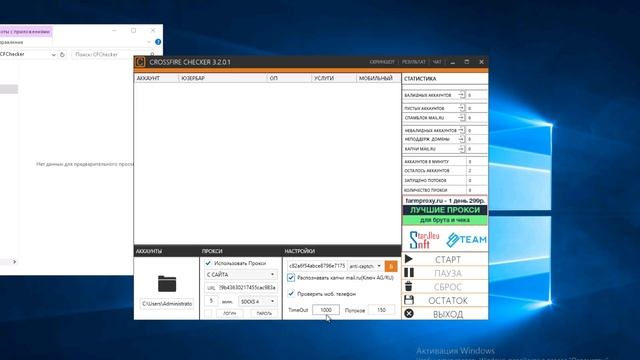Click the TEAM logo banner
Image resolution: width=640 pixels, height=360 pixels.
[x=466, y=240]
